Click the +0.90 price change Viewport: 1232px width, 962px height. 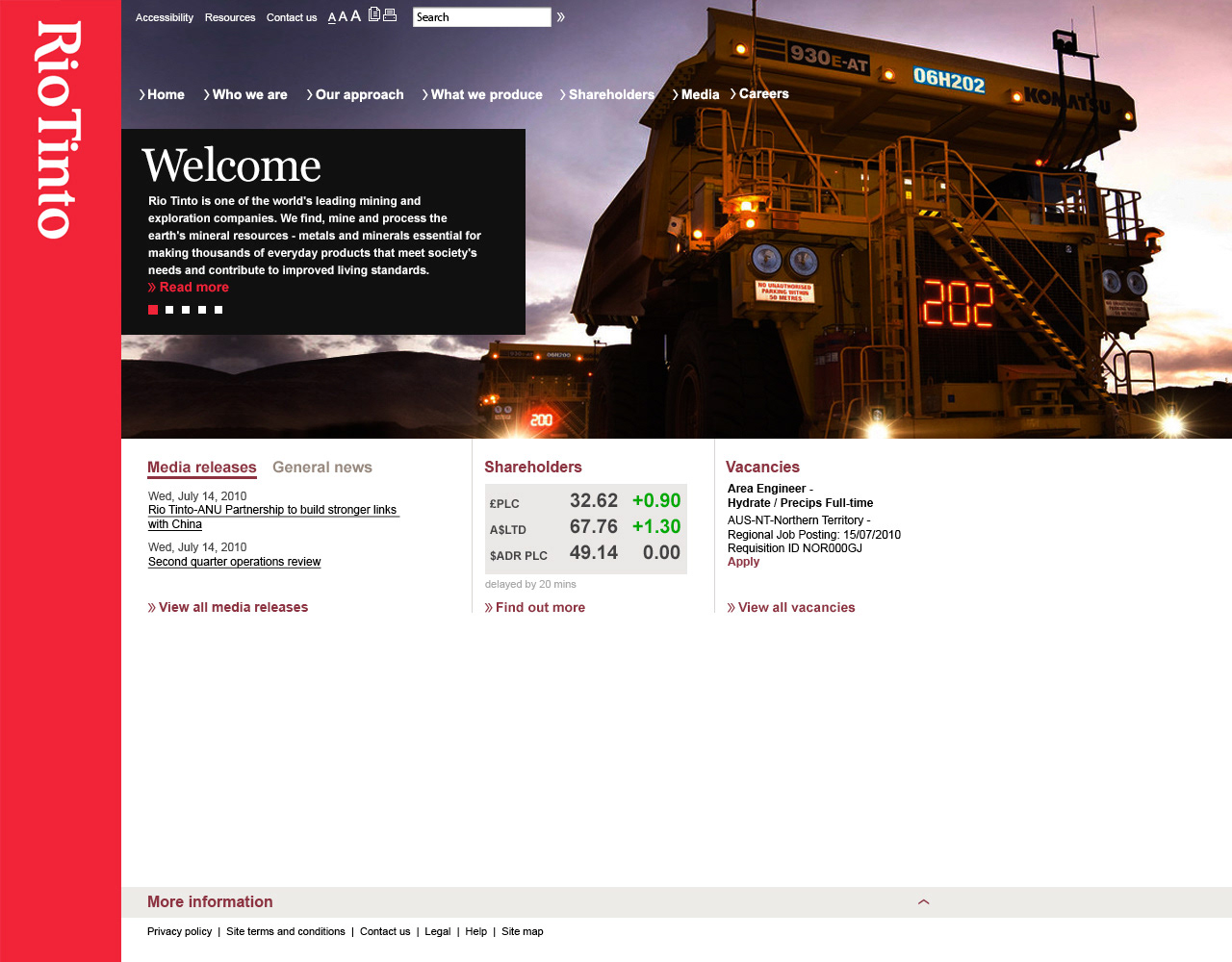(x=656, y=500)
